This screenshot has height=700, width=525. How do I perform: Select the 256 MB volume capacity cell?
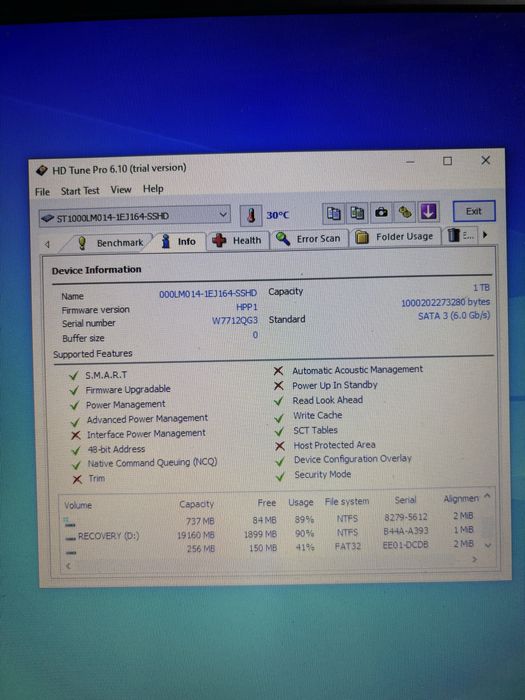tap(201, 549)
